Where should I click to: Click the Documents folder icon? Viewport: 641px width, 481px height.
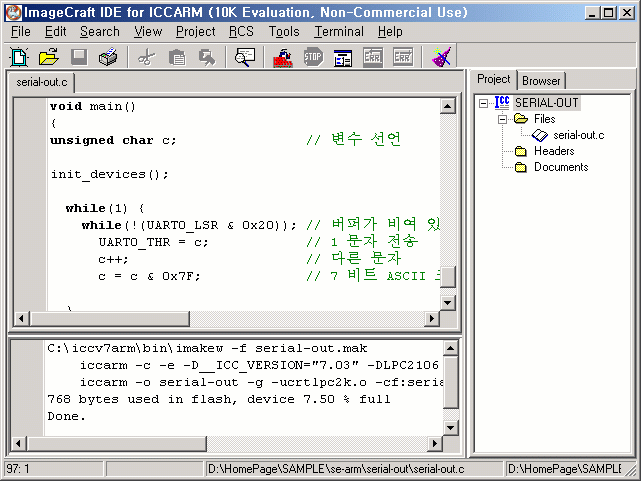click(520, 167)
